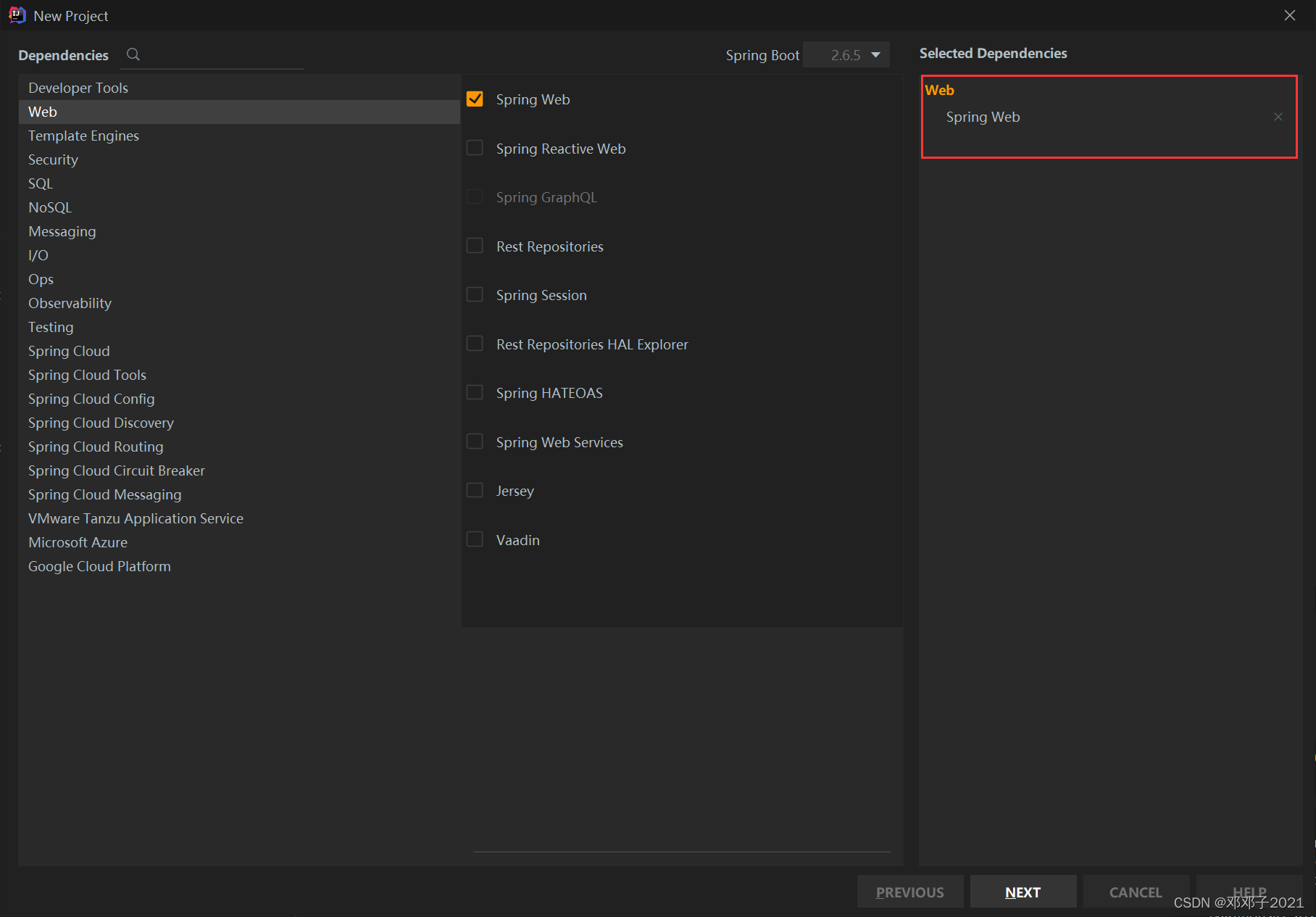
Task: Open HELP from the dialog footer
Action: pos(1249,892)
